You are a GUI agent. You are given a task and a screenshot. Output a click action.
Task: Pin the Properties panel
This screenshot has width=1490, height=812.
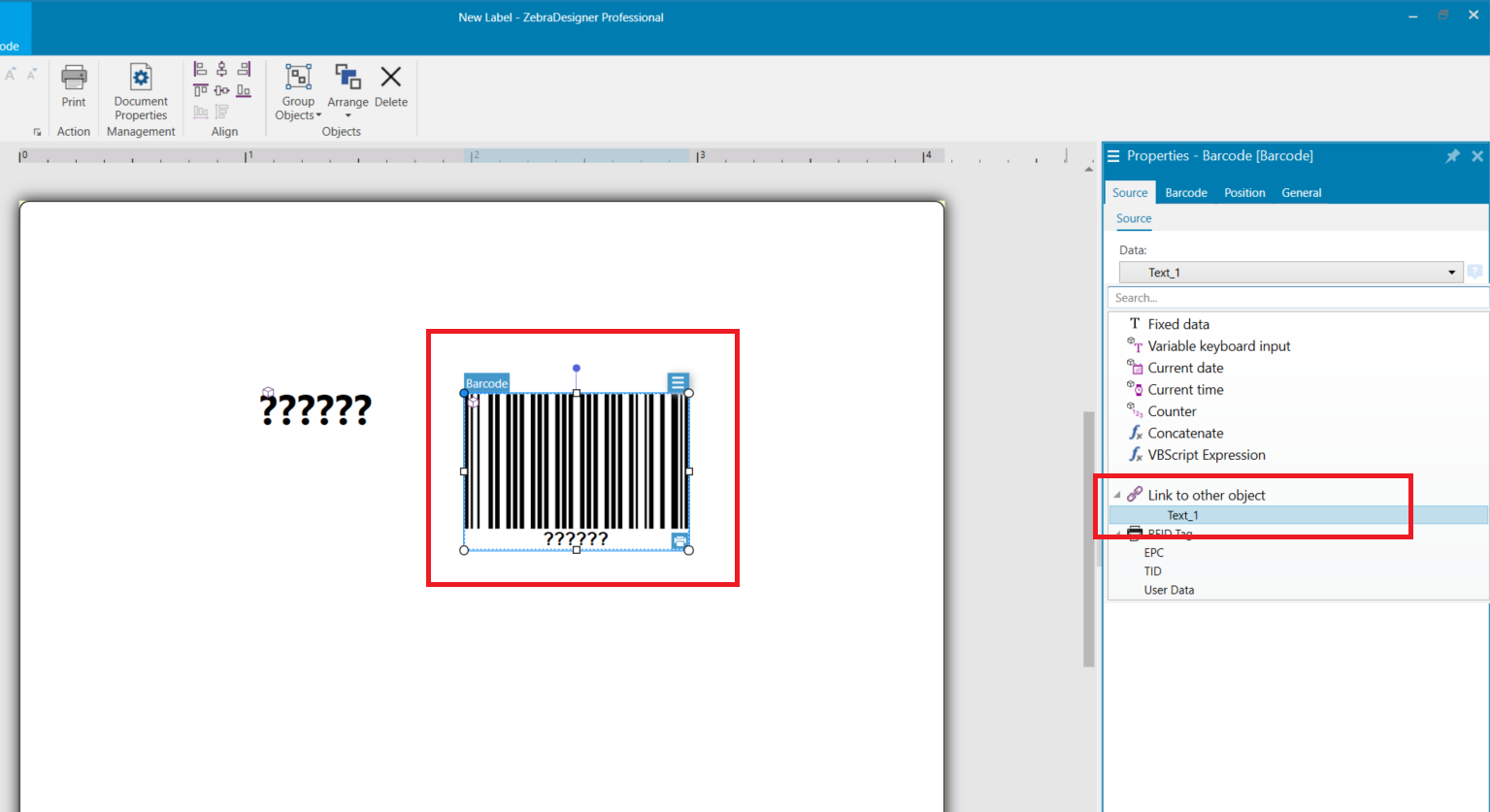pyautogui.click(x=1452, y=156)
